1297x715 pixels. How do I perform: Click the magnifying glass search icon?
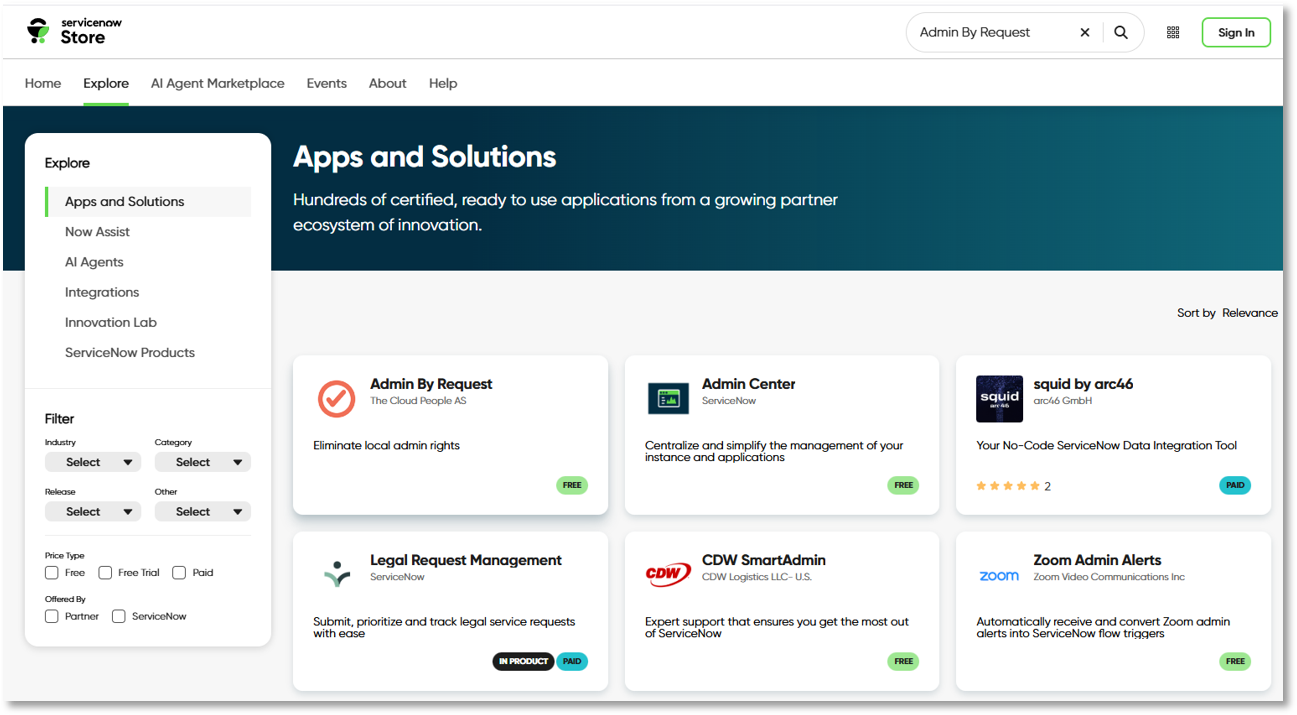(x=1121, y=32)
